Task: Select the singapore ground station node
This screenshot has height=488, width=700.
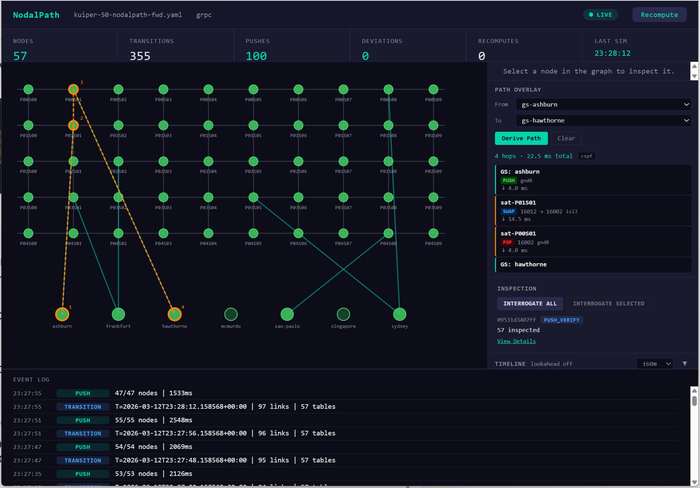Action: [x=343, y=314]
